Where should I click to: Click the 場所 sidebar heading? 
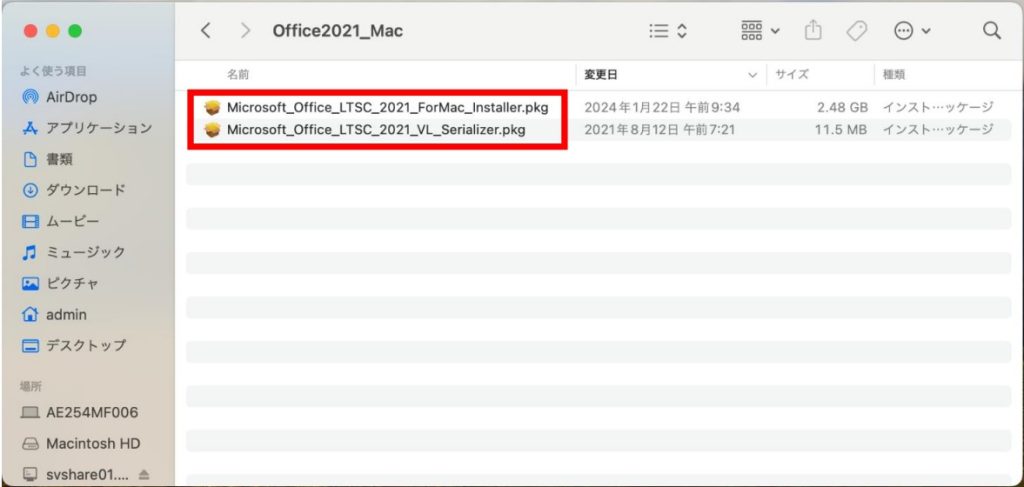31,386
